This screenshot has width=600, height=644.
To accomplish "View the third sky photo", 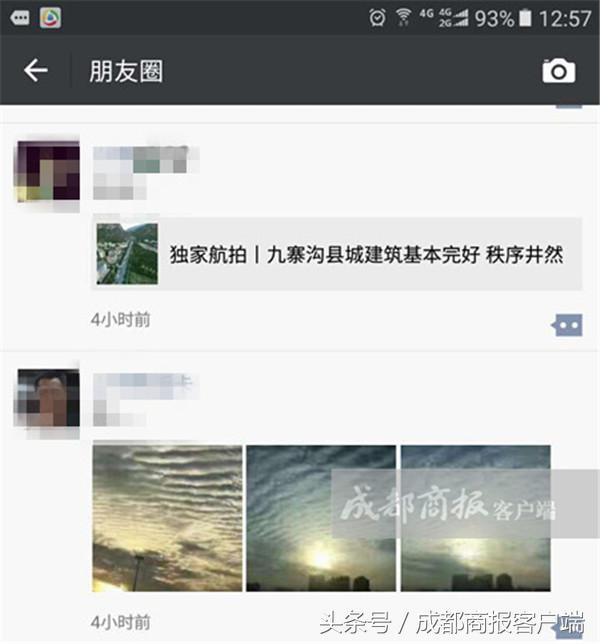I will 476,518.
